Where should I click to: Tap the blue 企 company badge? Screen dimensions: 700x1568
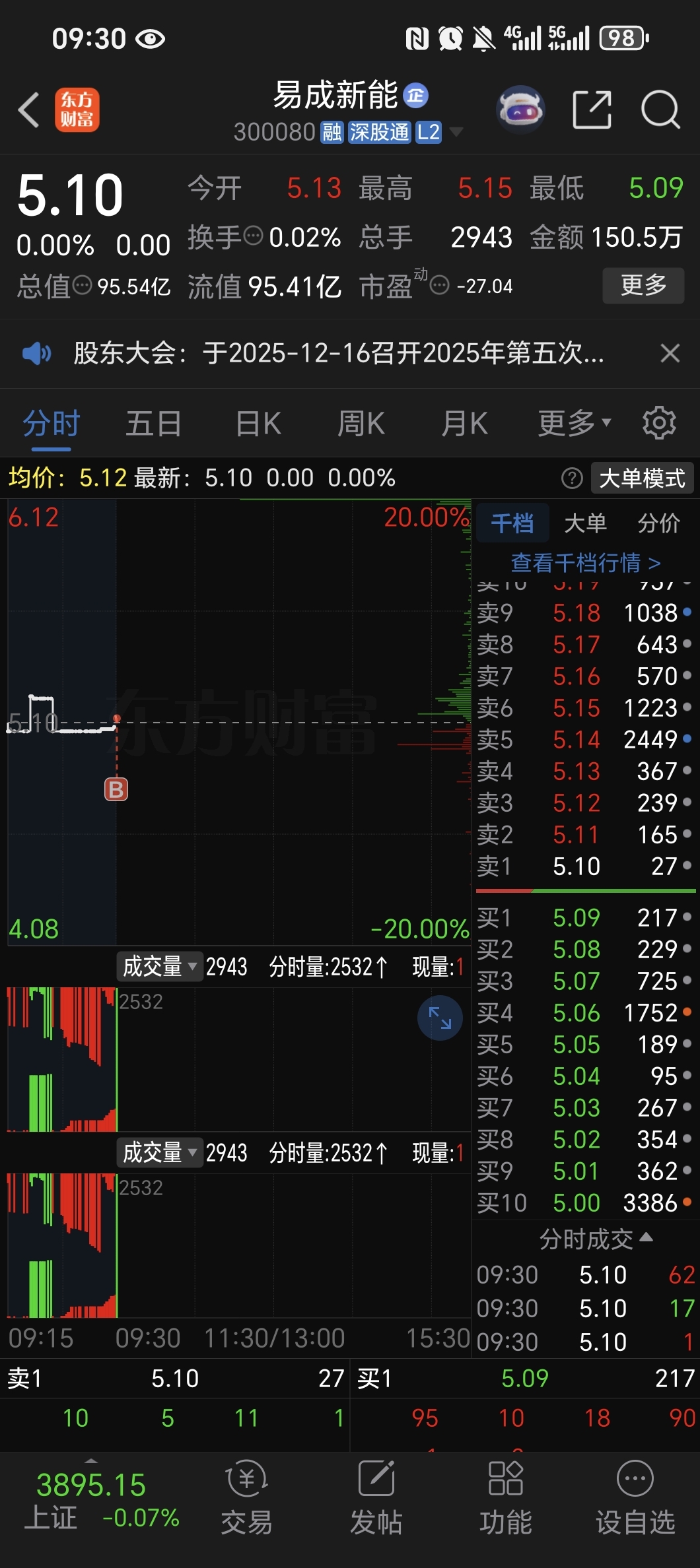click(415, 96)
